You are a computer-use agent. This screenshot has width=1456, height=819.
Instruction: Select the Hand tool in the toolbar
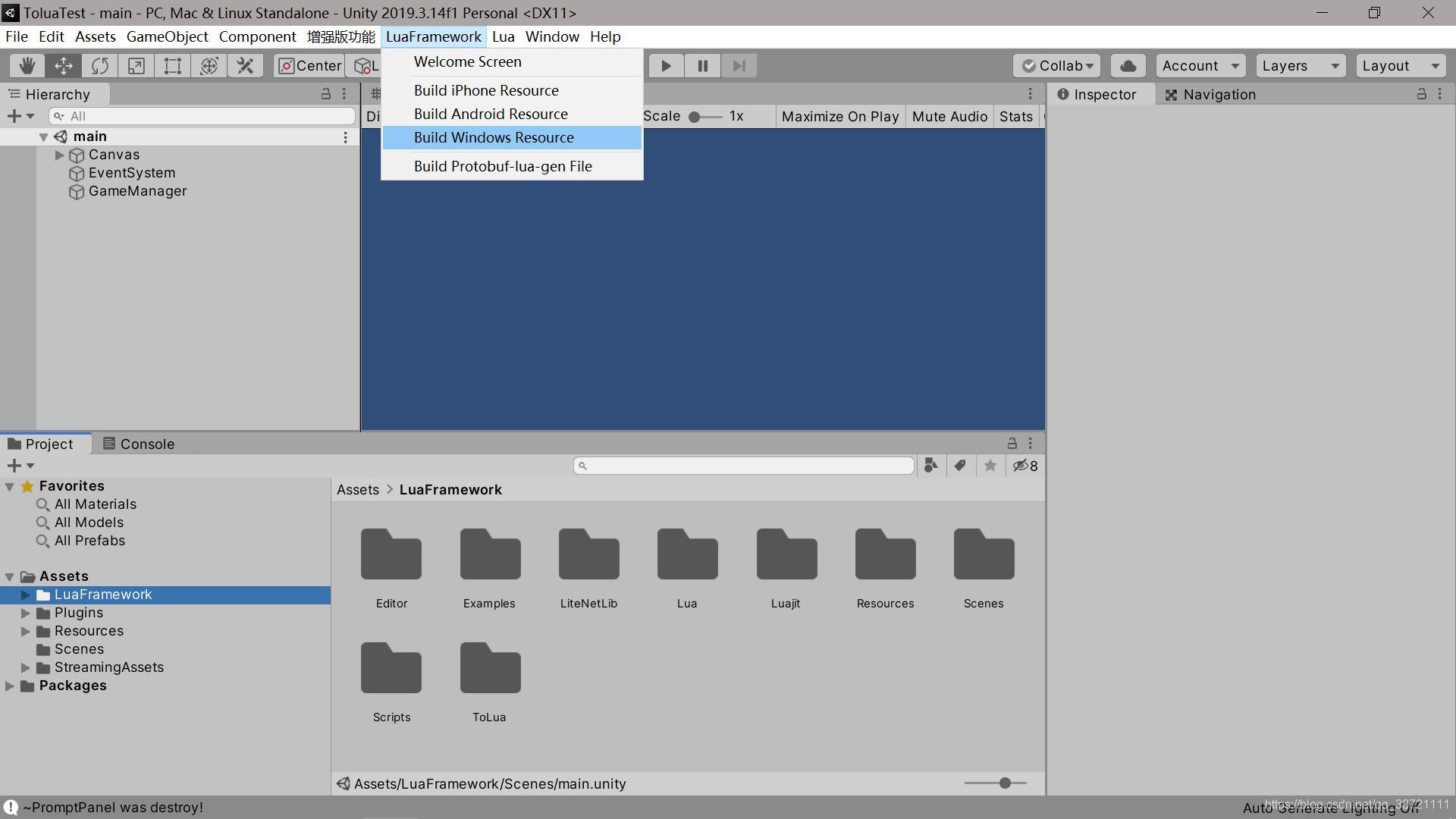point(27,65)
